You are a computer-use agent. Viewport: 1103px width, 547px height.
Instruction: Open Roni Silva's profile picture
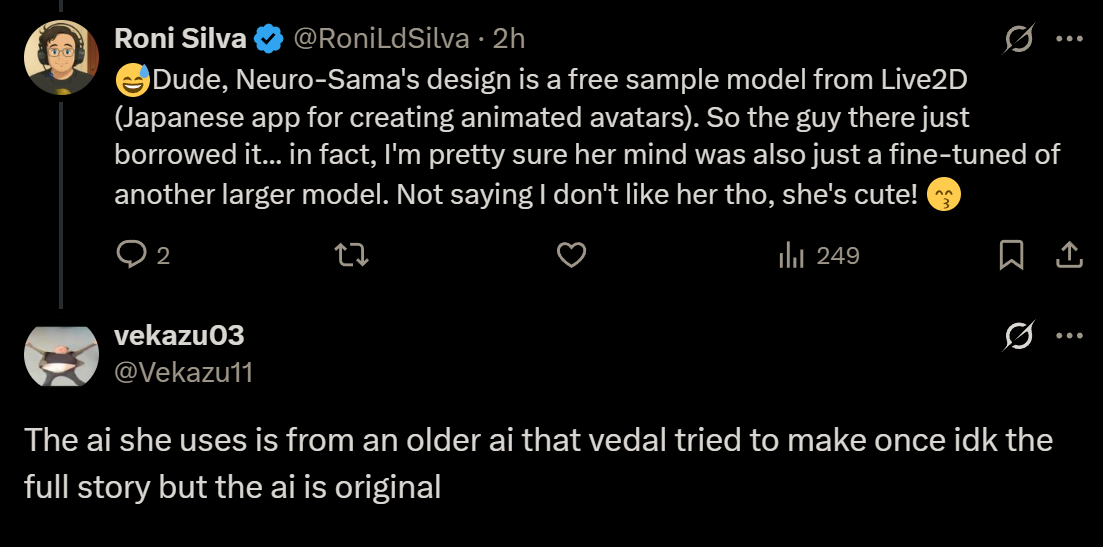(x=60, y=57)
